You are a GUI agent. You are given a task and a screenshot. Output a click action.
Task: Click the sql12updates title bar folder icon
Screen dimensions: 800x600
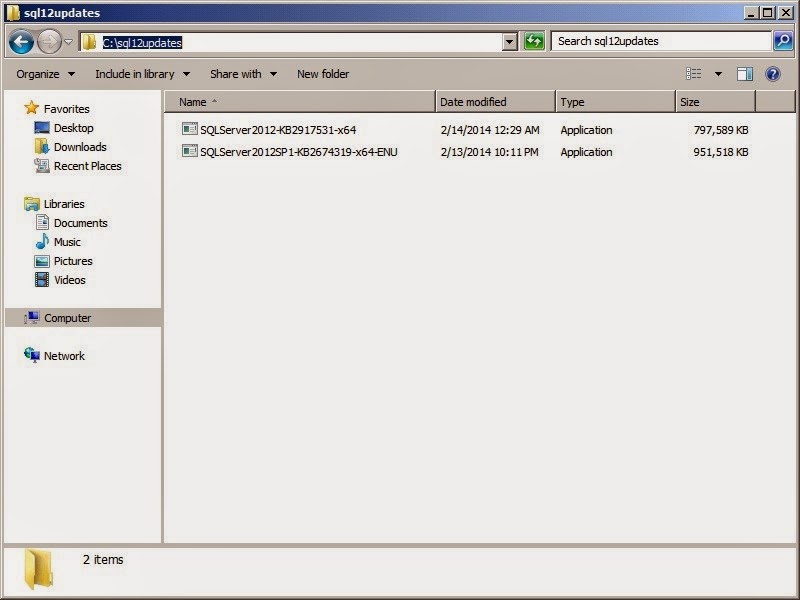pyautogui.click(x=13, y=12)
